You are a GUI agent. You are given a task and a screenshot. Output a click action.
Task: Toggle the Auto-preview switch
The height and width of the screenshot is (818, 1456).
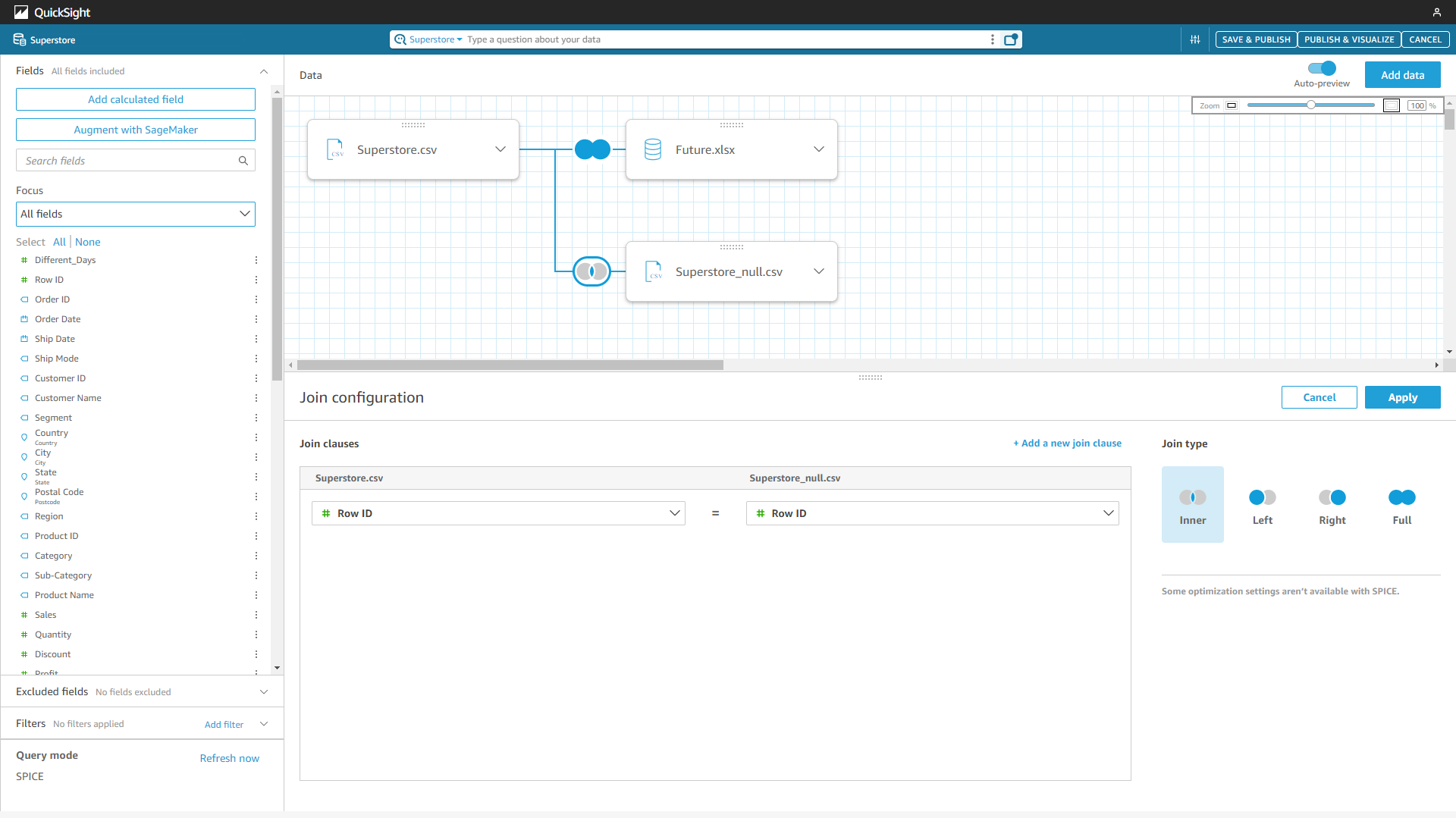pyautogui.click(x=1322, y=68)
